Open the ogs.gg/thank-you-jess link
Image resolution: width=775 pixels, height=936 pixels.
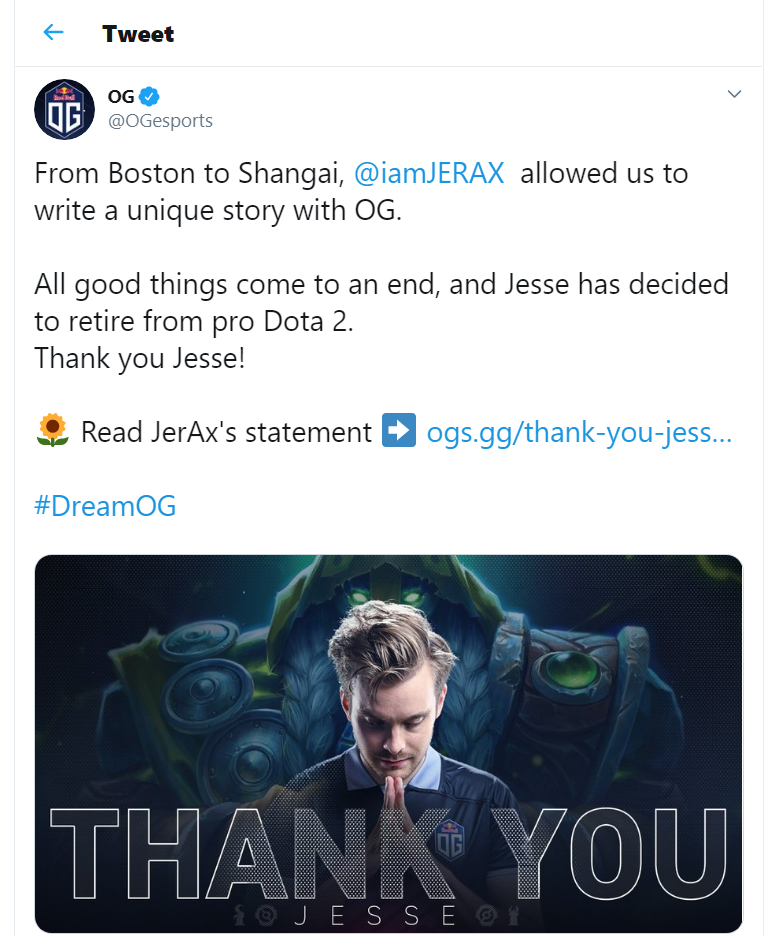pyautogui.click(x=579, y=432)
